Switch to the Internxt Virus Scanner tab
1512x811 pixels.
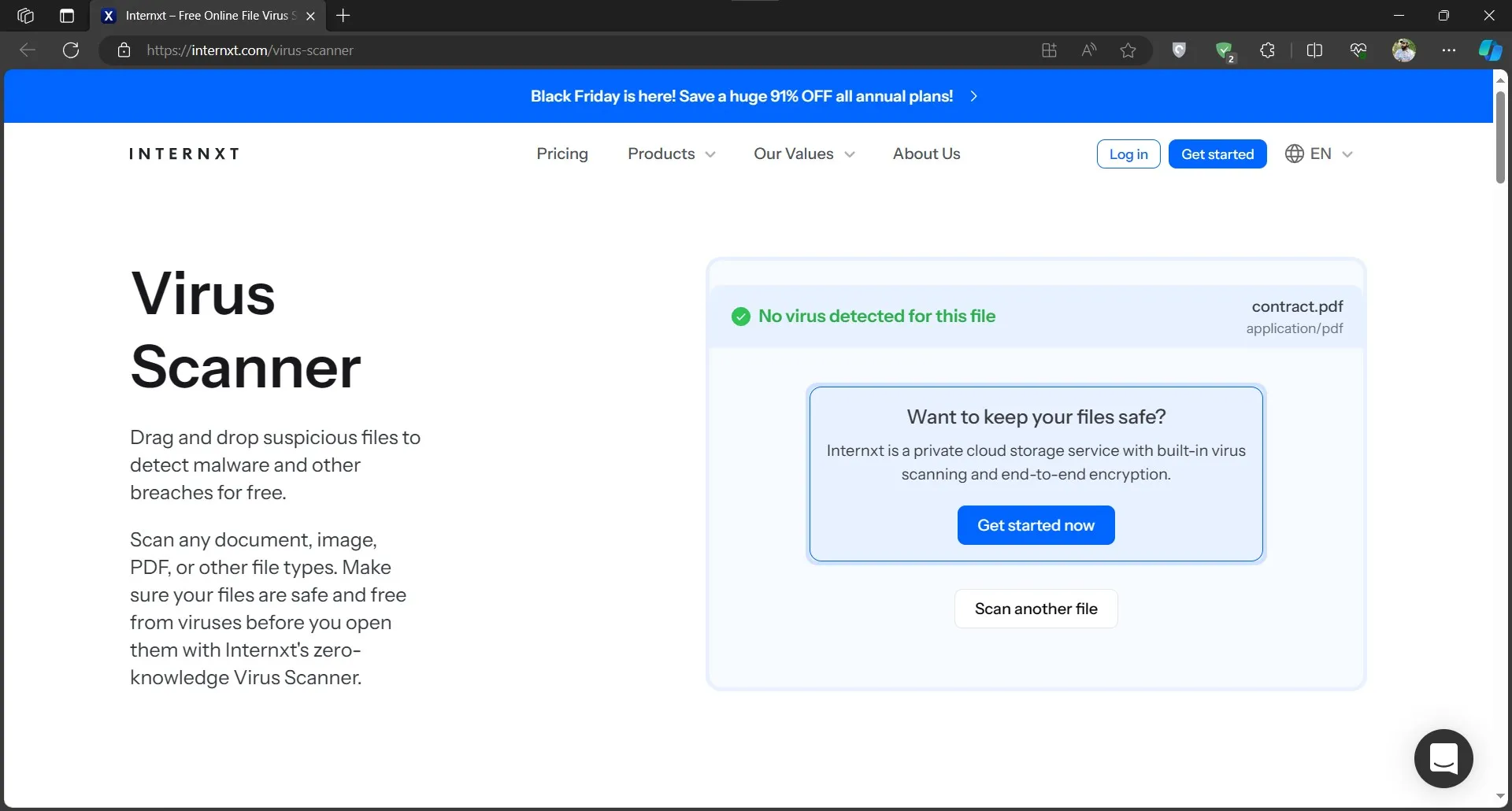pos(197,15)
